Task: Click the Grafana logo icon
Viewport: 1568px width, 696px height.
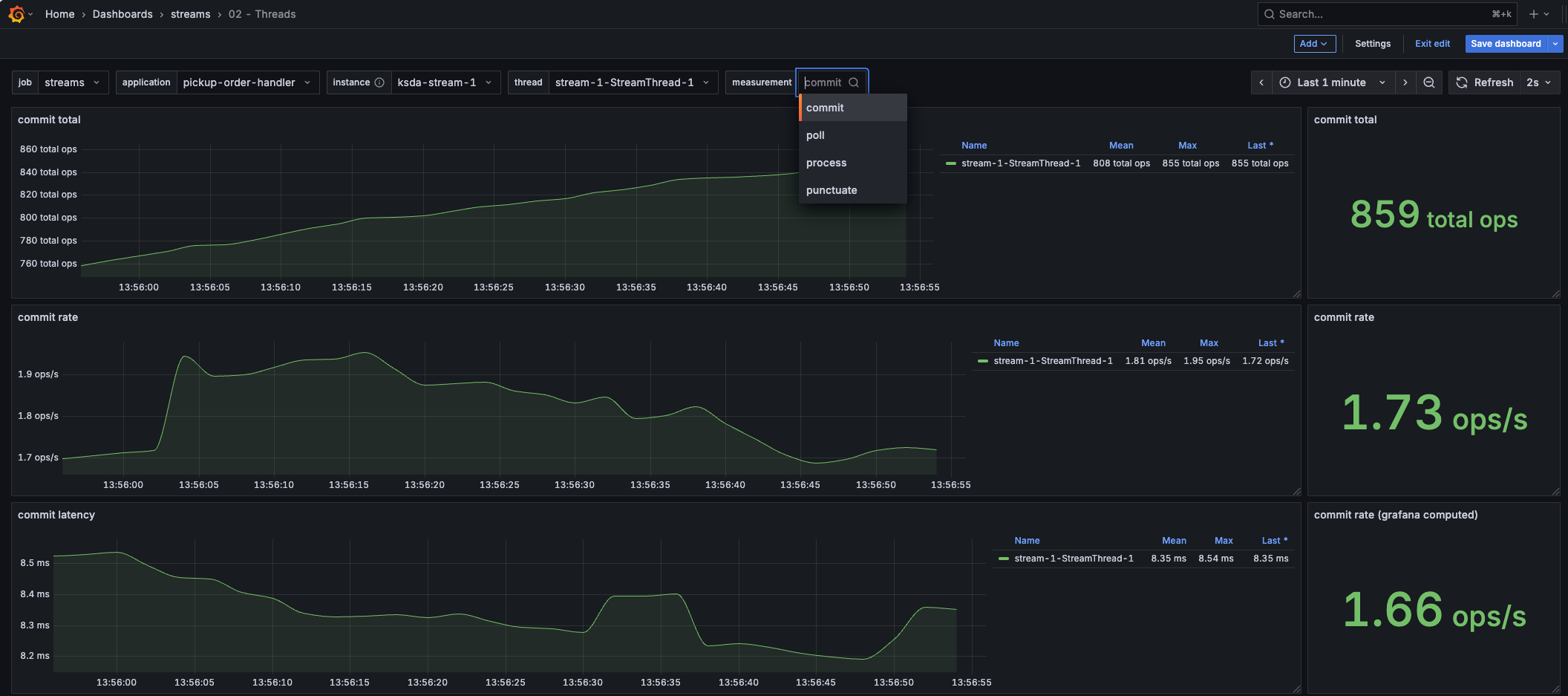Action: (x=16, y=14)
